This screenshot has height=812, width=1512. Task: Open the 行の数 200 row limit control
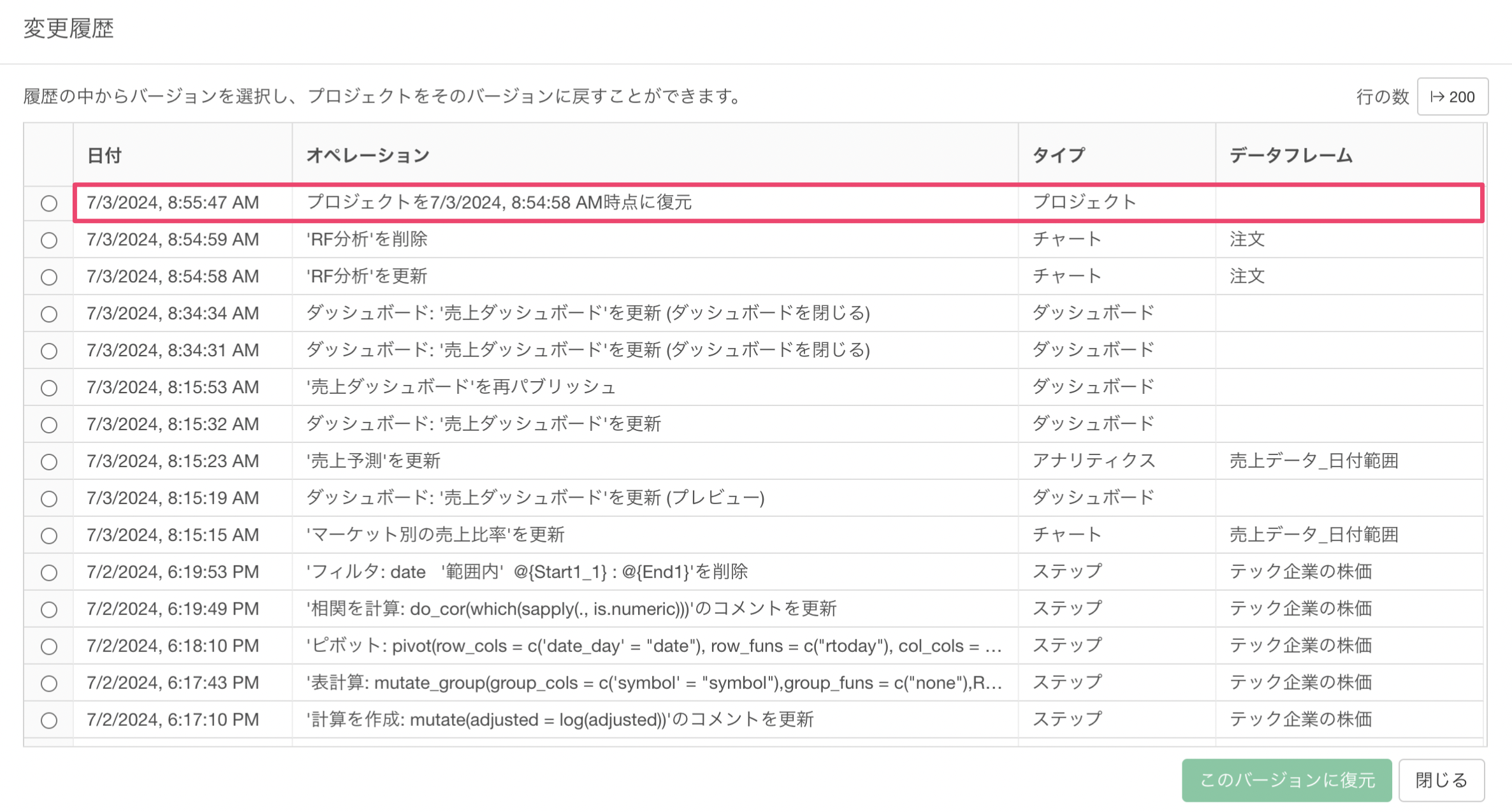coord(1453,97)
